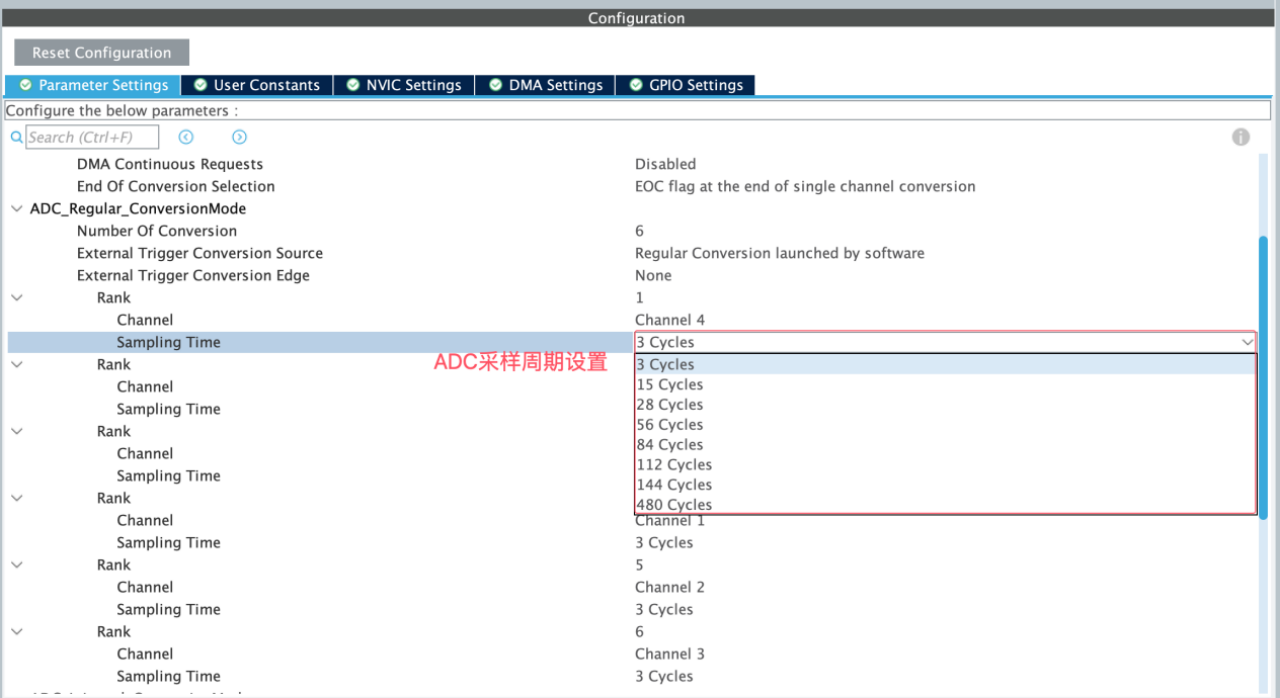Collapse the Rank 1 tree node
1280x698 pixels.
(x=17, y=298)
